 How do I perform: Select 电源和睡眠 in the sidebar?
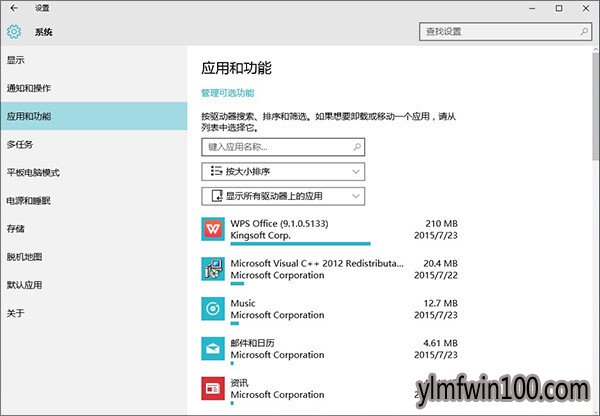point(94,201)
